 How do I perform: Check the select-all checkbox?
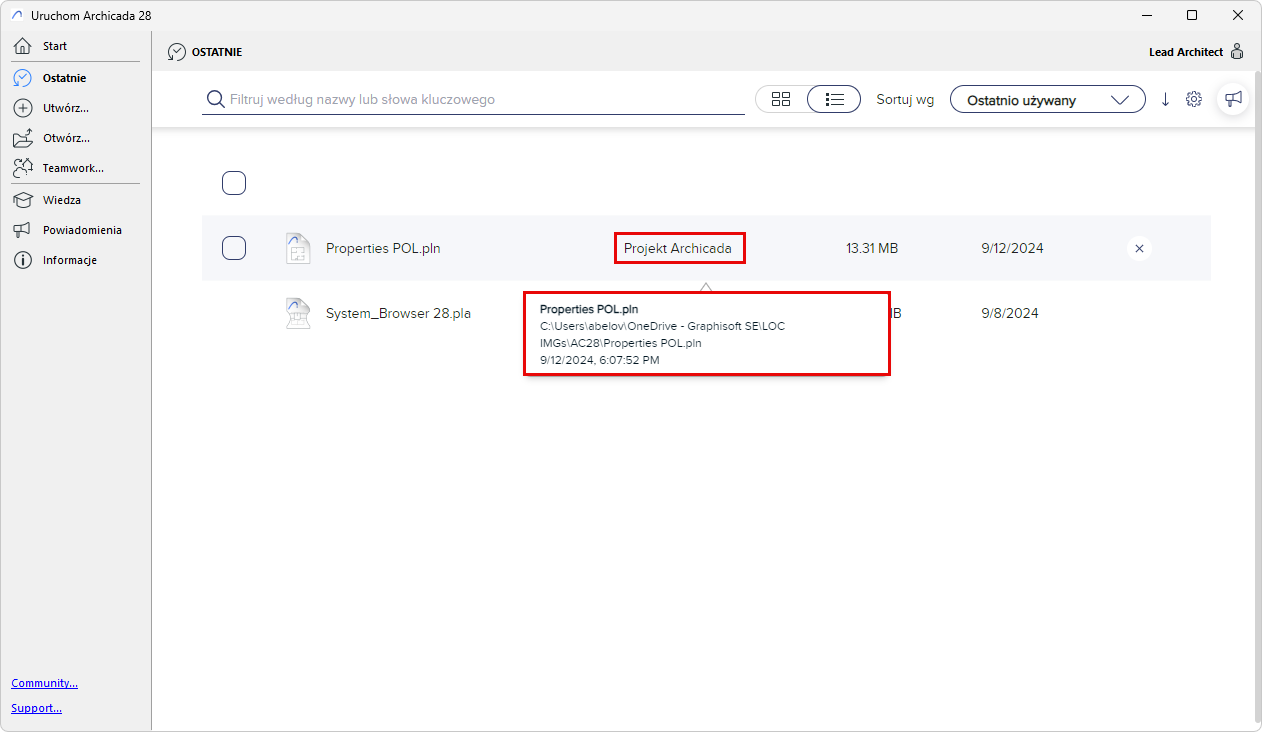(x=234, y=183)
